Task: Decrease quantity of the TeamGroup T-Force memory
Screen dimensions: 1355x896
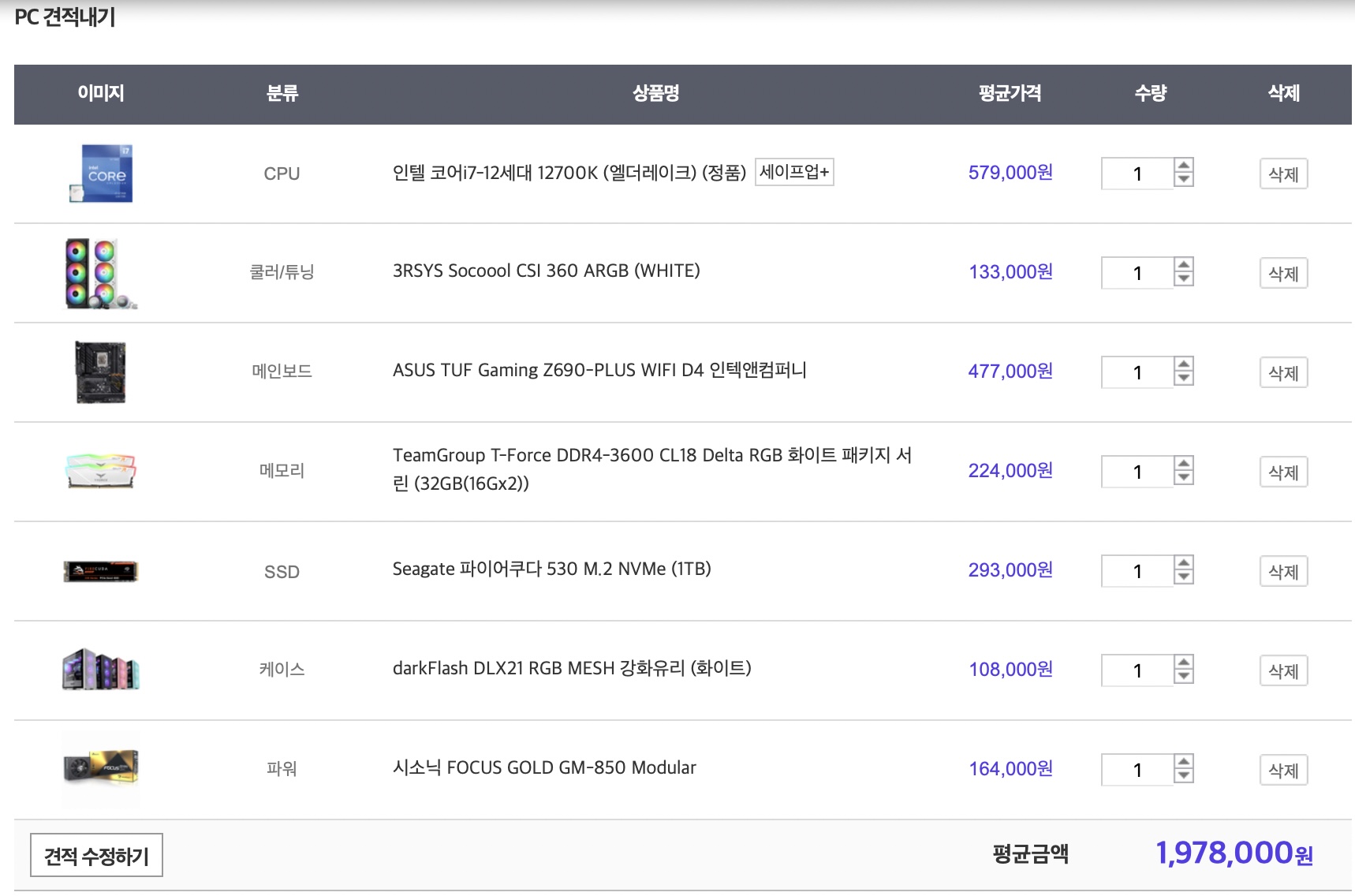Action: click(x=1183, y=479)
